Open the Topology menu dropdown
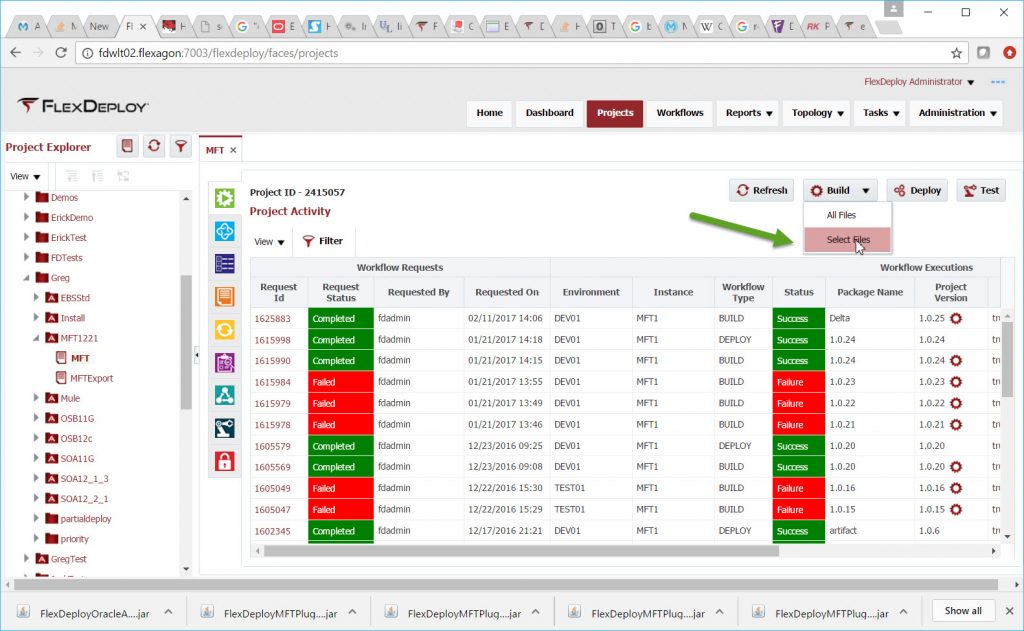1024x631 pixels. pyautogui.click(x=817, y=113)
